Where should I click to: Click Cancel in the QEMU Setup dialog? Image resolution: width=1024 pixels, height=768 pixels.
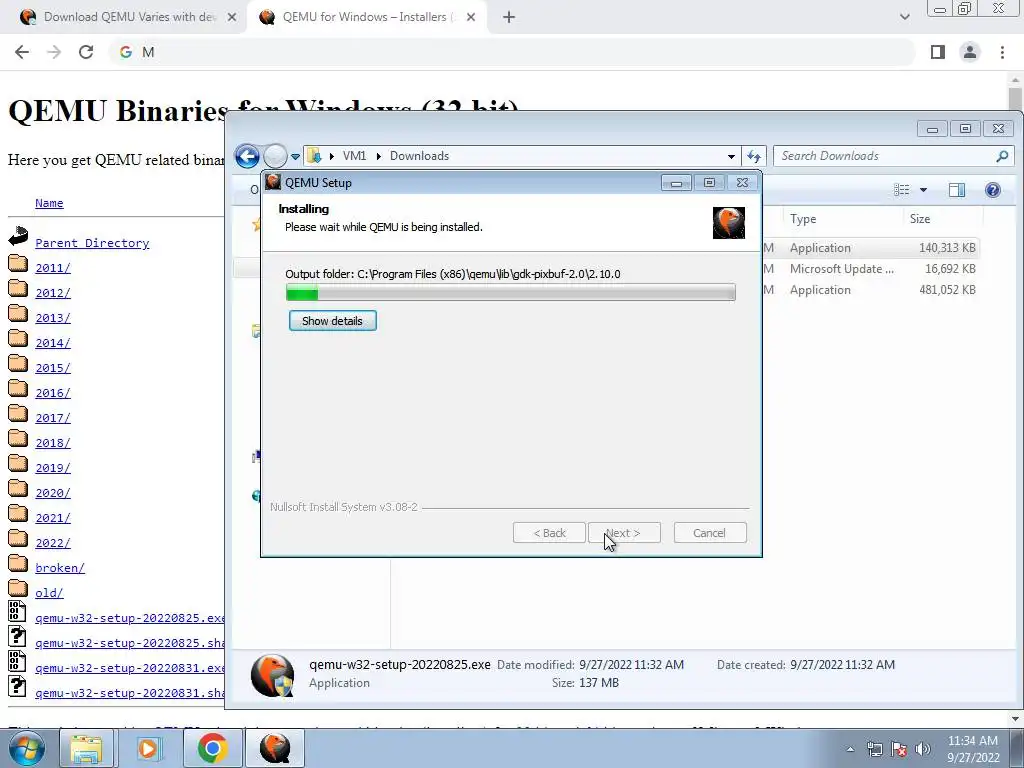point(709,533)
